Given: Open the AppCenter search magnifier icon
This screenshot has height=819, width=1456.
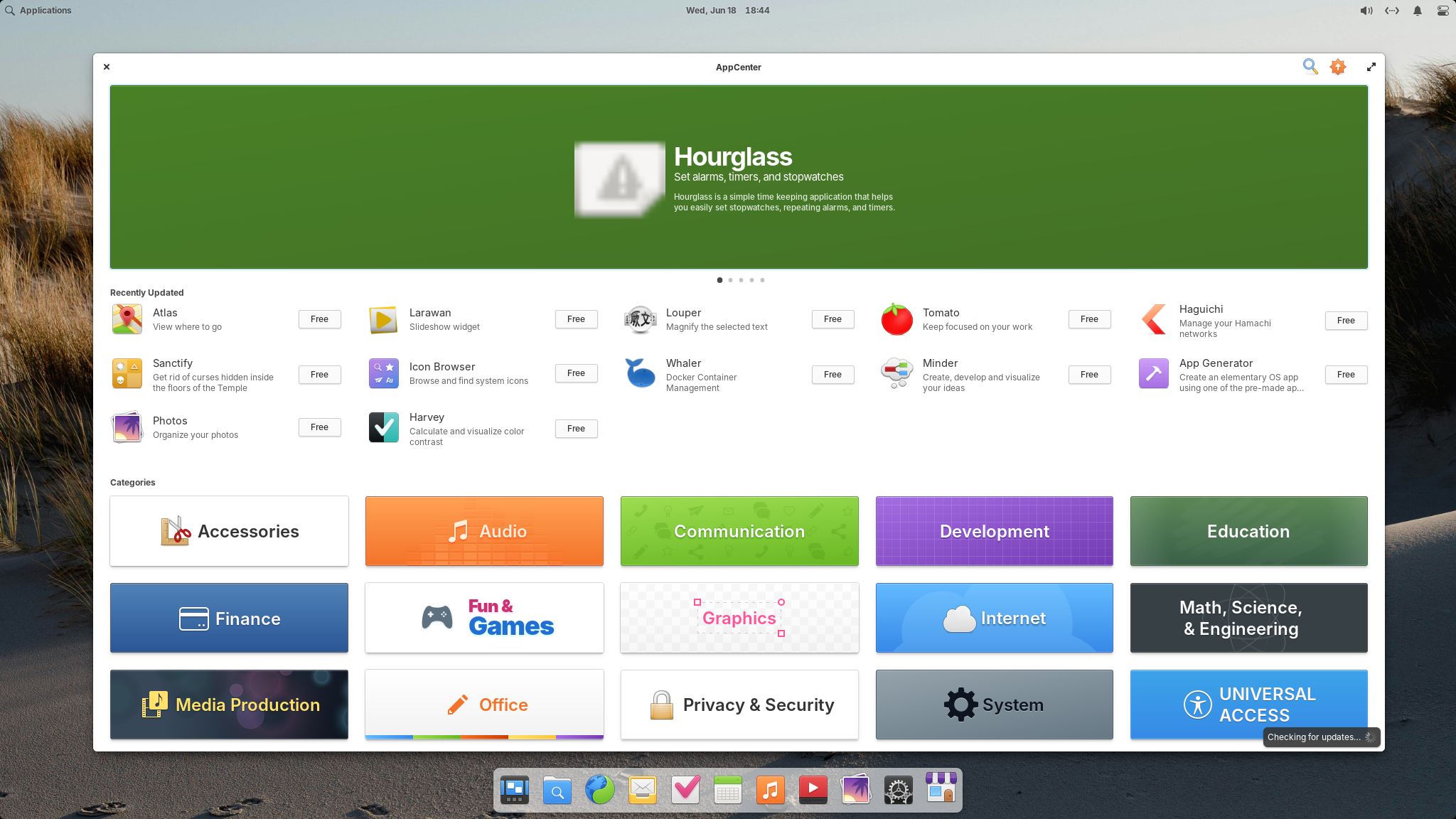Looking at the screenshot, I should click(x=1310, y=67).
